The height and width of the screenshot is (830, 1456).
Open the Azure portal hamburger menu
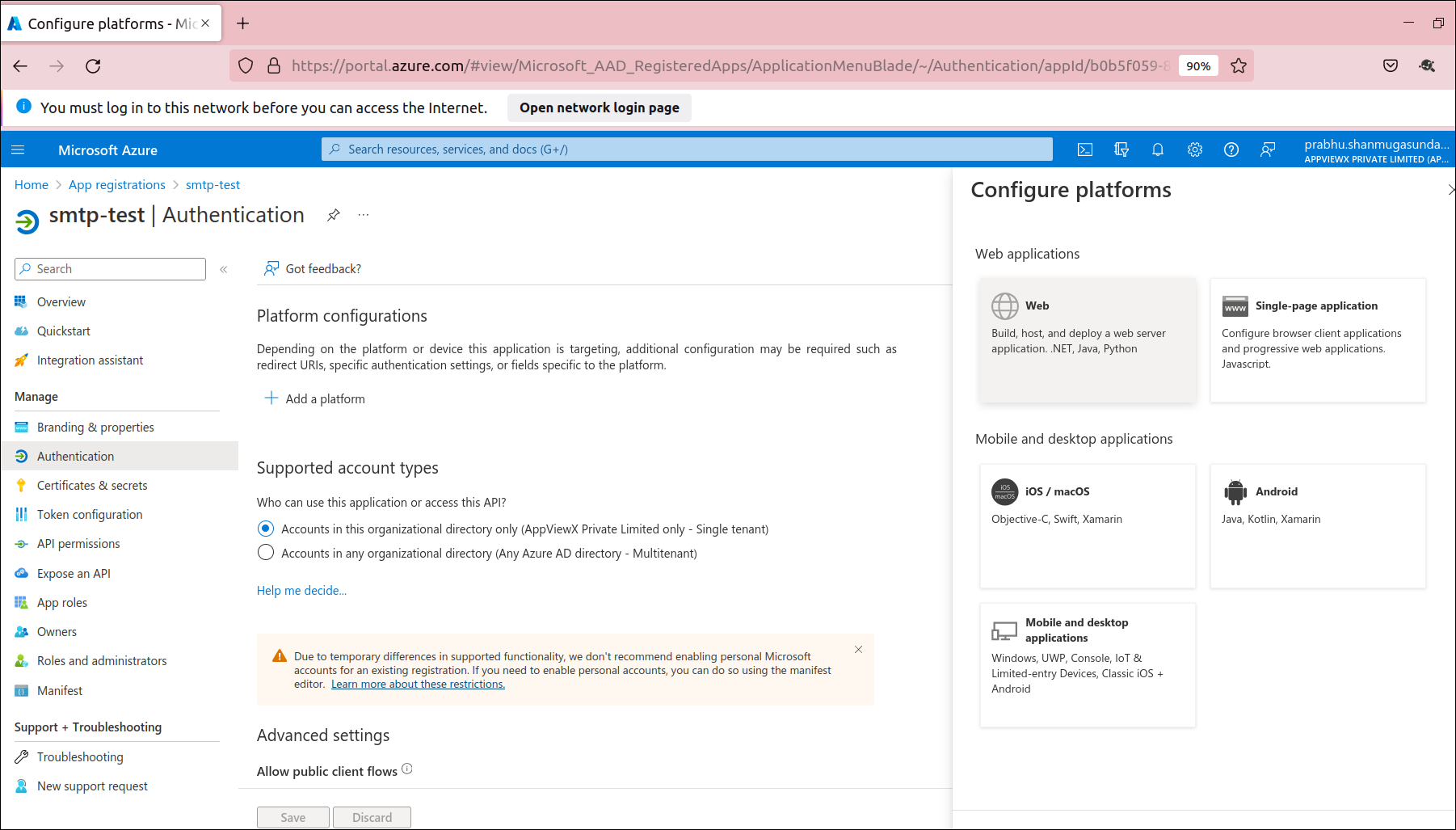tap(18, 150)
